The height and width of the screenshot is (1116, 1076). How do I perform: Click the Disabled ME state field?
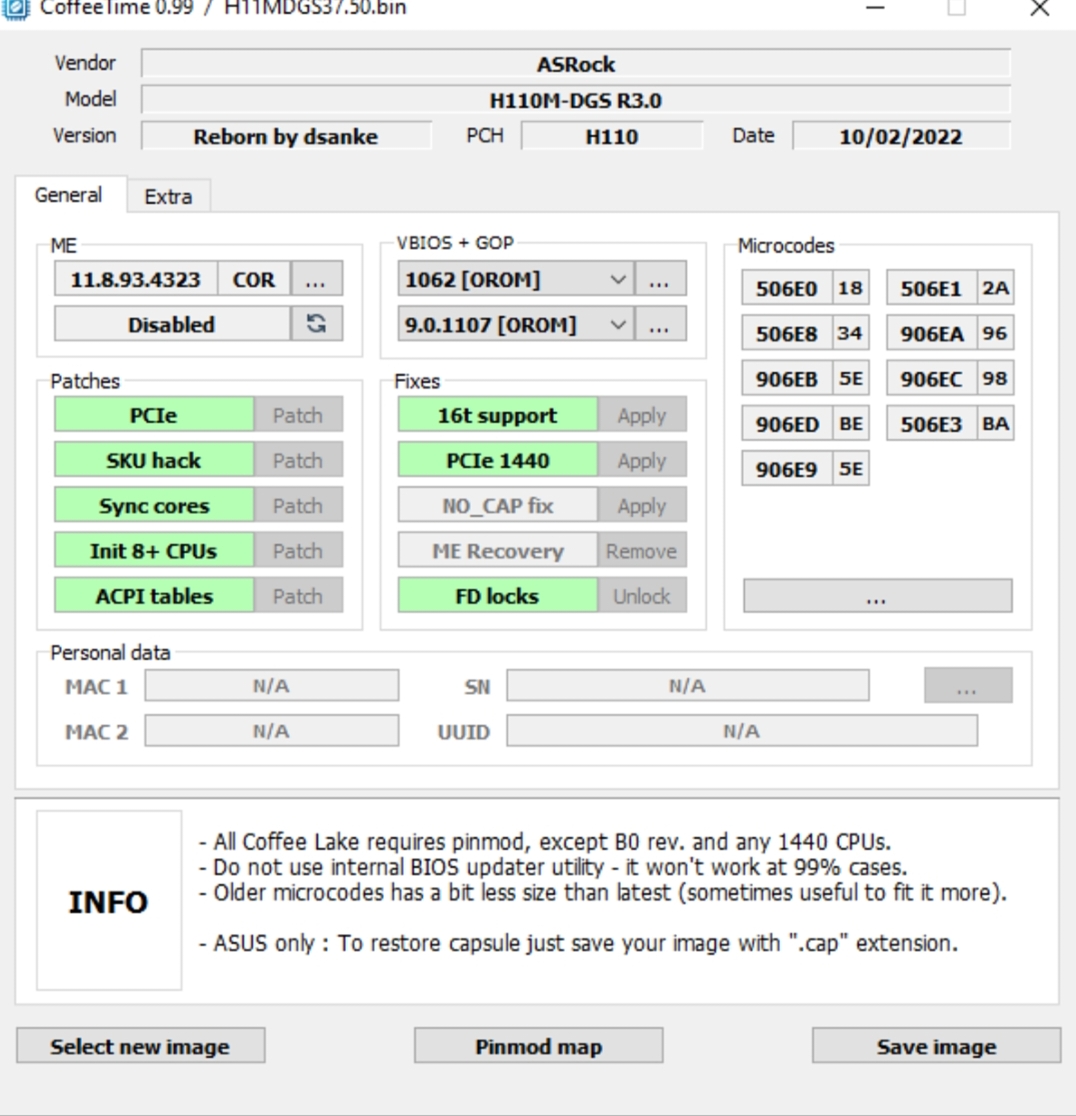pos(172,324)
